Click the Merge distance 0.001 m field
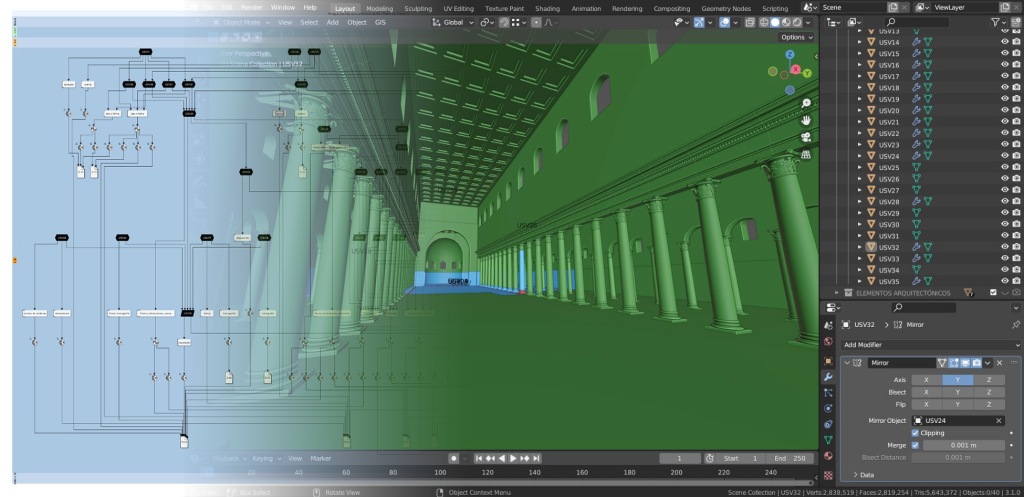The height and width of the screenshot is (497, 1024). 963,445
